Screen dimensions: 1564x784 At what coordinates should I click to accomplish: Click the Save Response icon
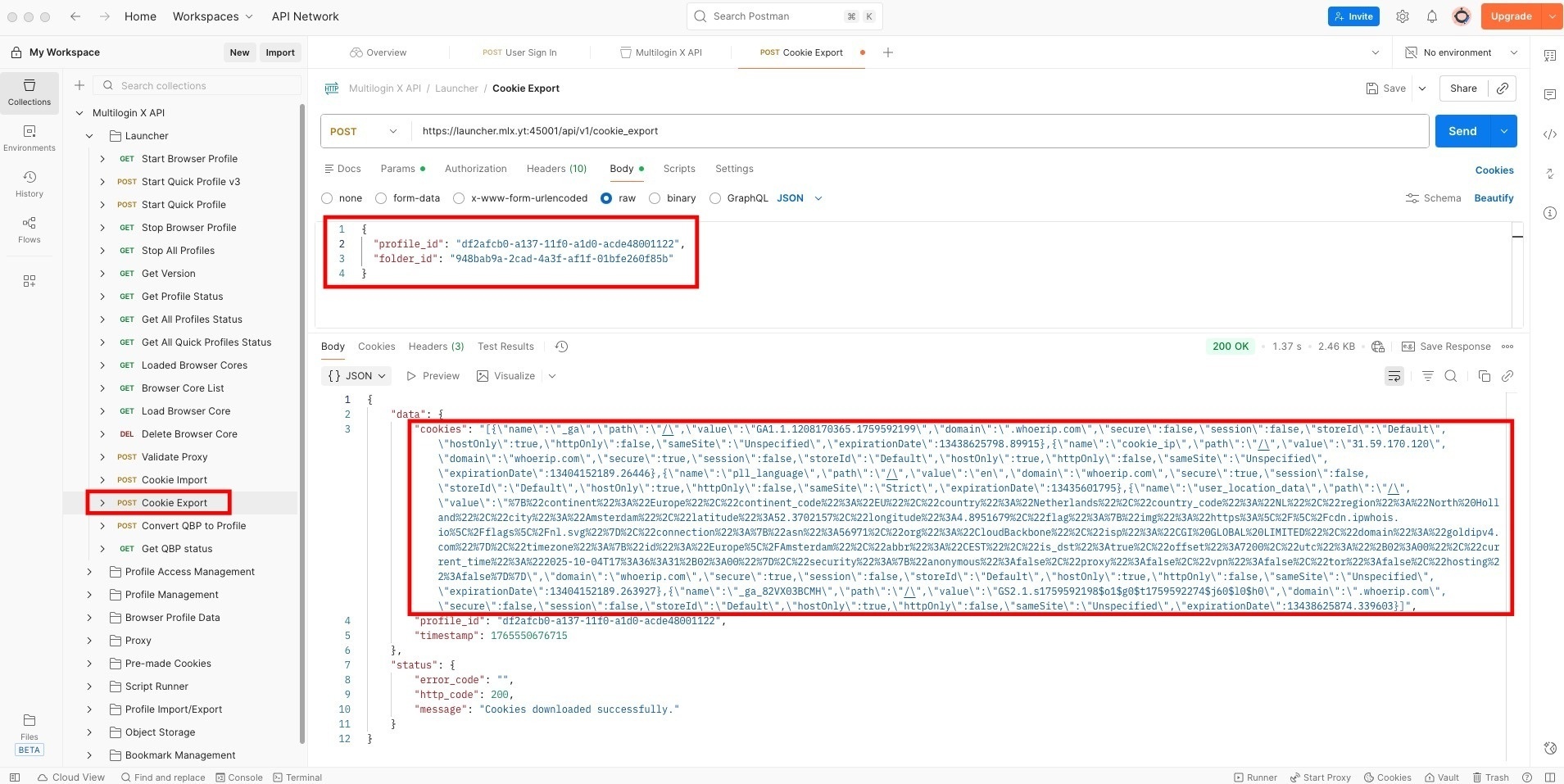tap(1408, 346)
